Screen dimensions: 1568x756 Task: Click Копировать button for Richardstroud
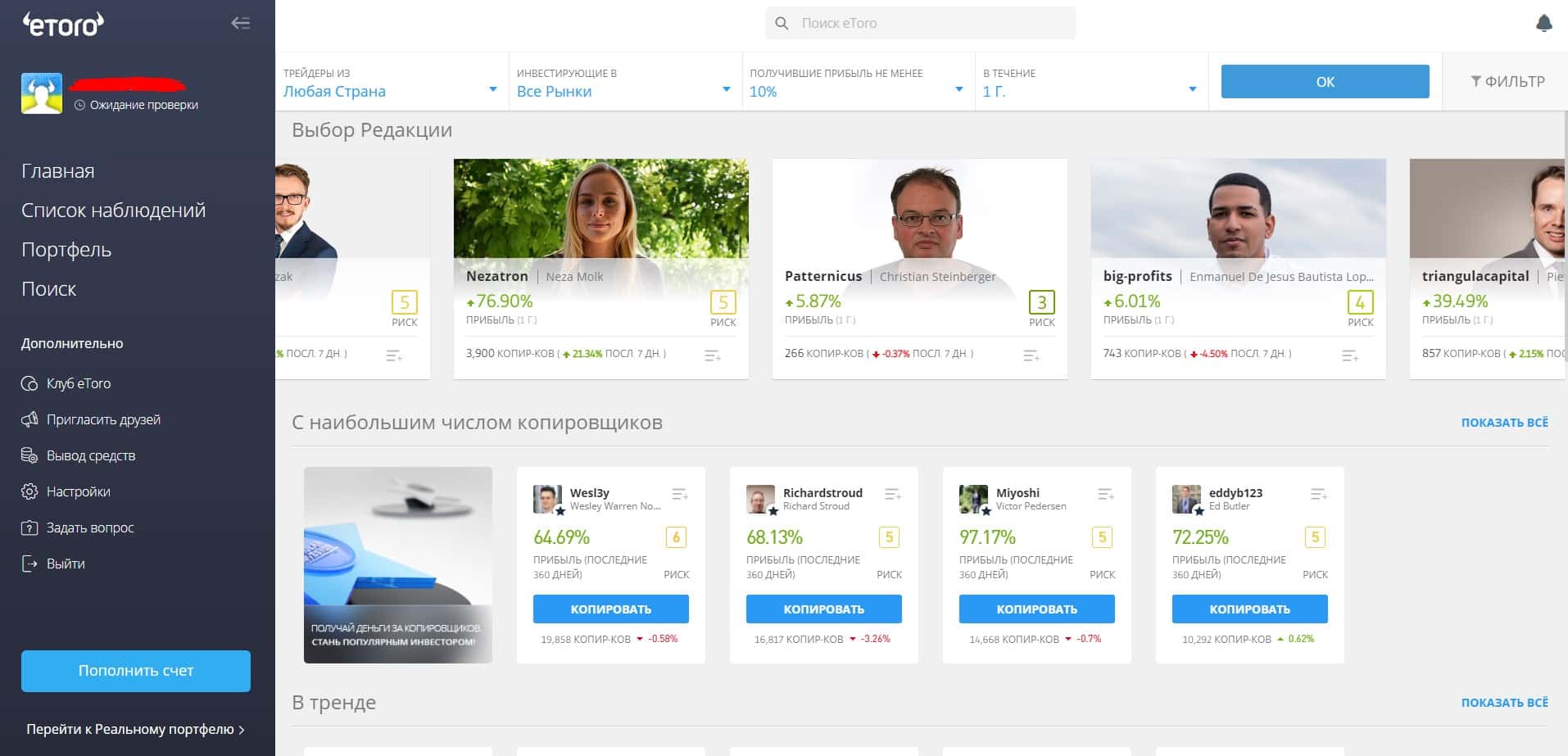(823, 609)
